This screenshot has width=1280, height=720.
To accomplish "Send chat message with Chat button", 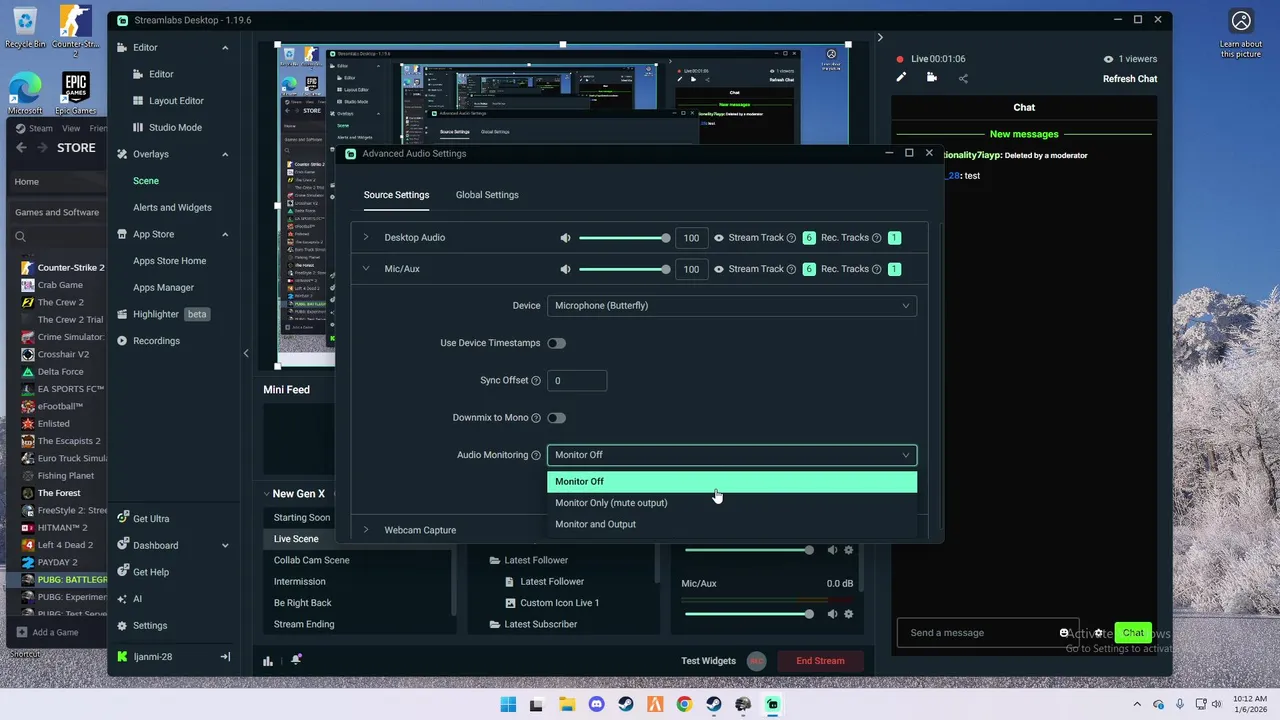I will [1133, 633].
